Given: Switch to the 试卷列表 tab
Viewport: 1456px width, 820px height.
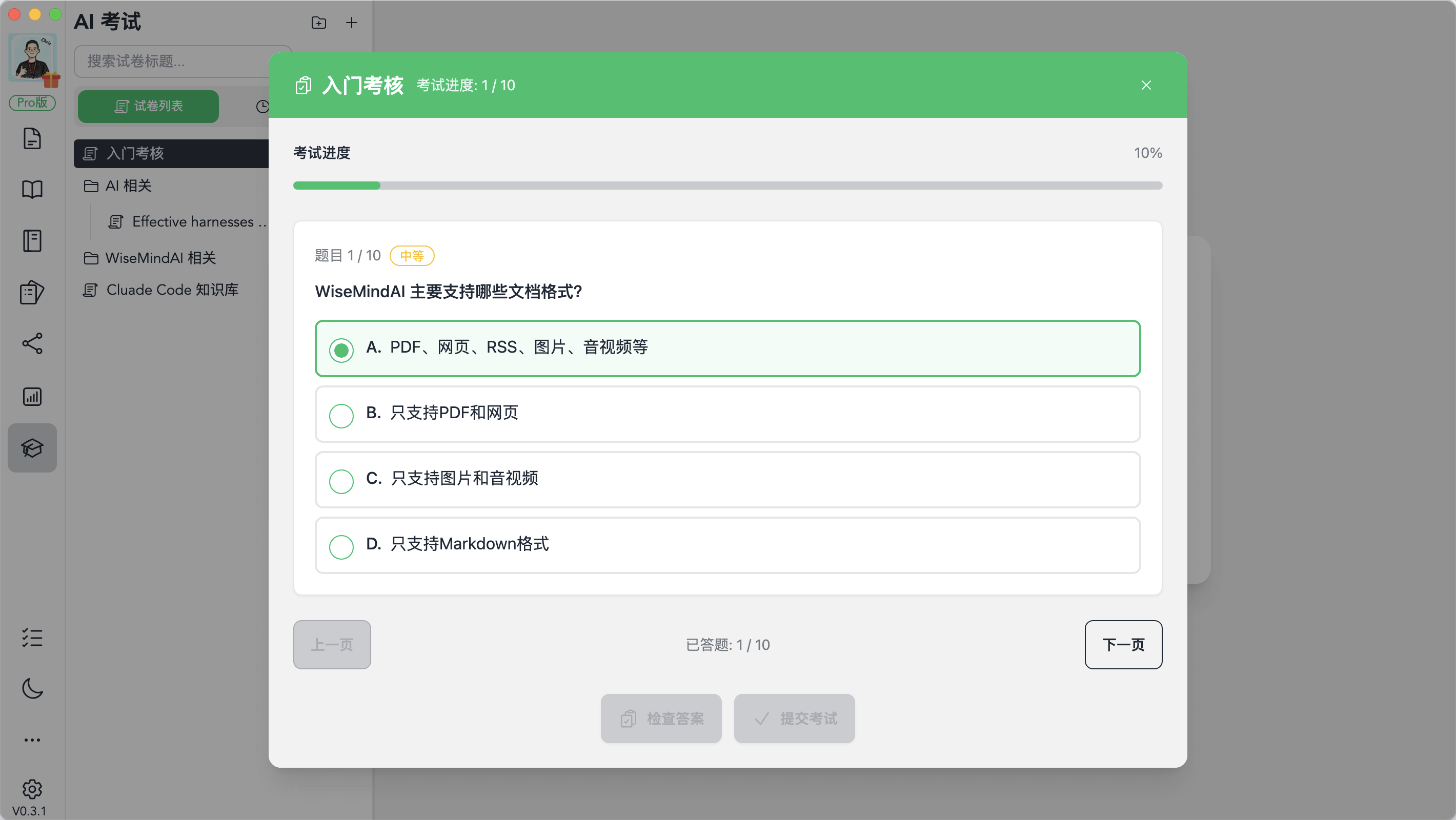Looking at the screenshot, I should click(x=148, y=106).
